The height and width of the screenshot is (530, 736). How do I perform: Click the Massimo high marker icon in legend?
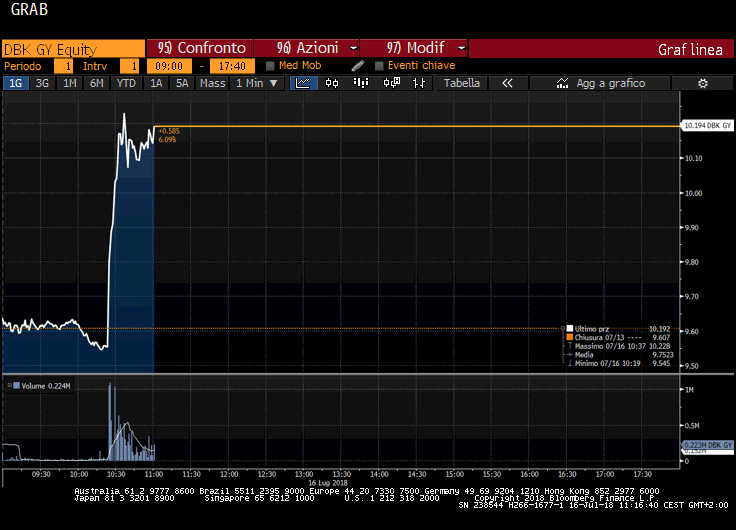[570, 346]
